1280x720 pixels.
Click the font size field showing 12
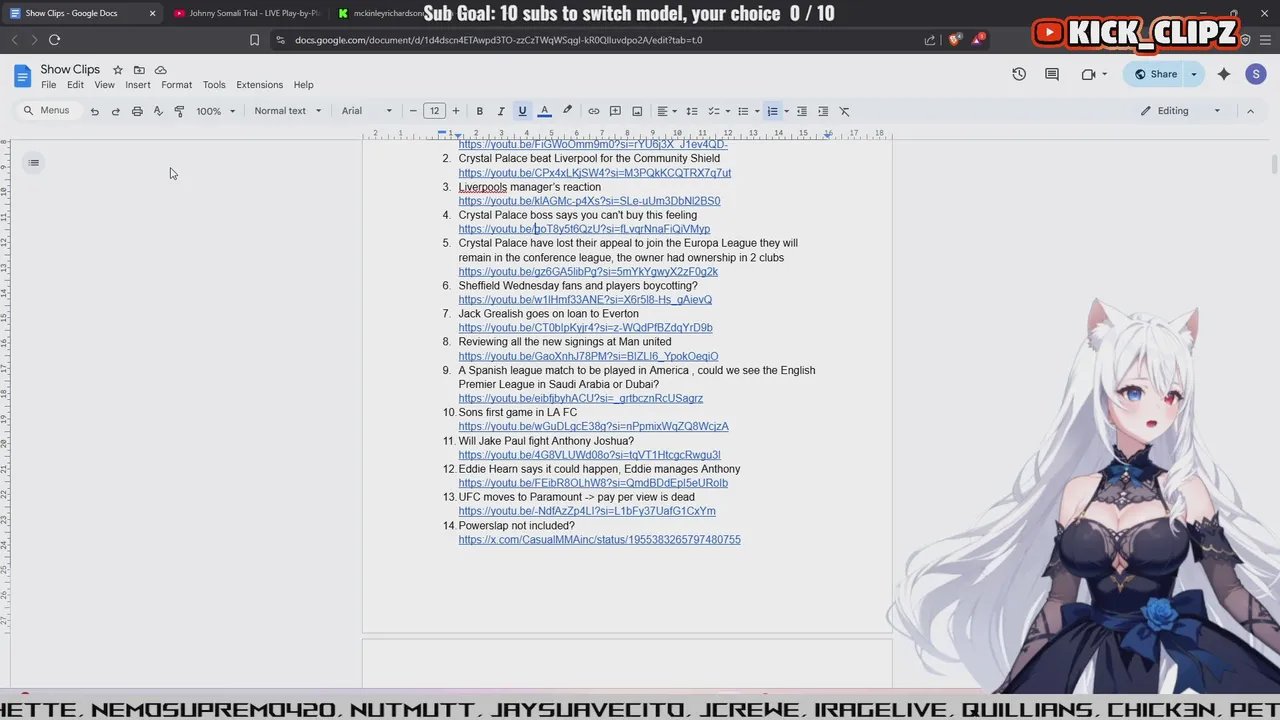click(x=434, y=111)
